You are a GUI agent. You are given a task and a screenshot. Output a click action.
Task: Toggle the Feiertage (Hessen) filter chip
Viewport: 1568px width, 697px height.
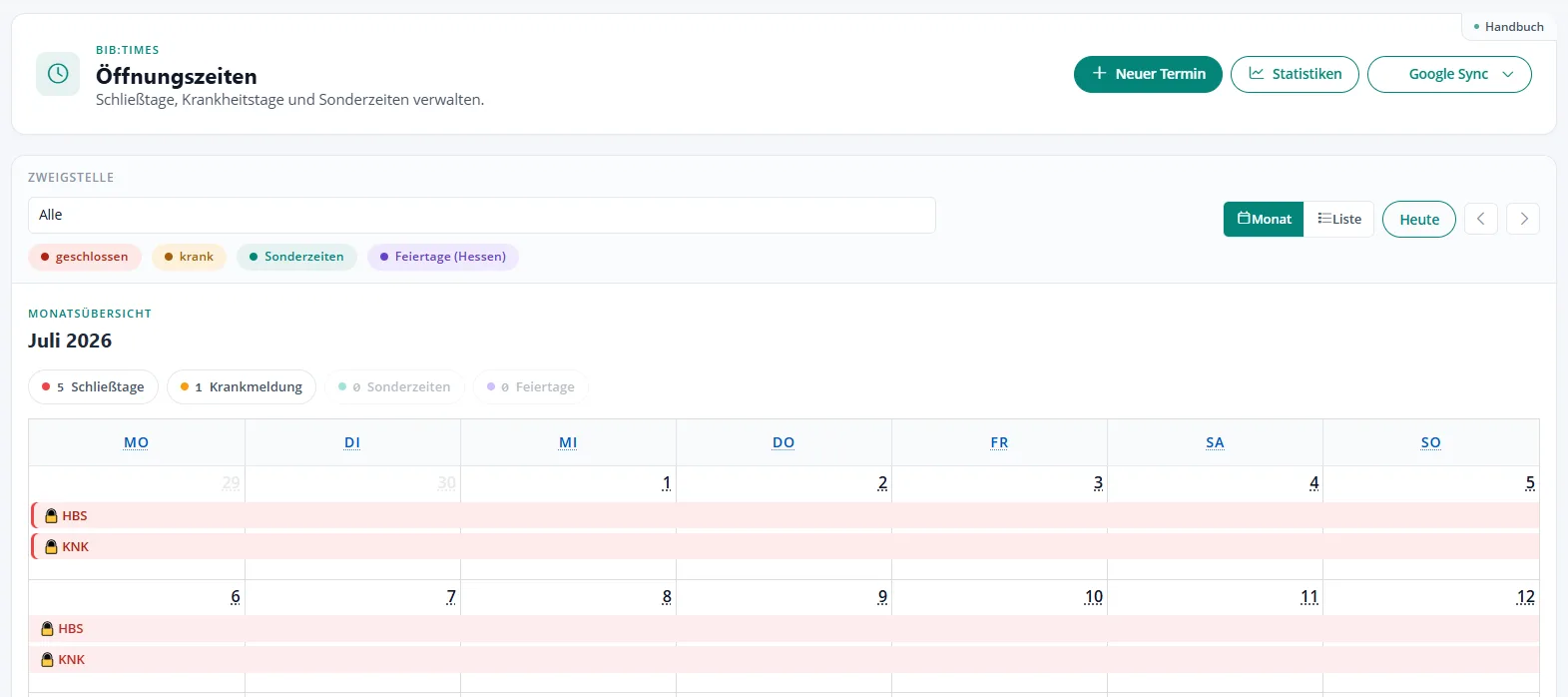pyautogui.click(x=443, y=257)
